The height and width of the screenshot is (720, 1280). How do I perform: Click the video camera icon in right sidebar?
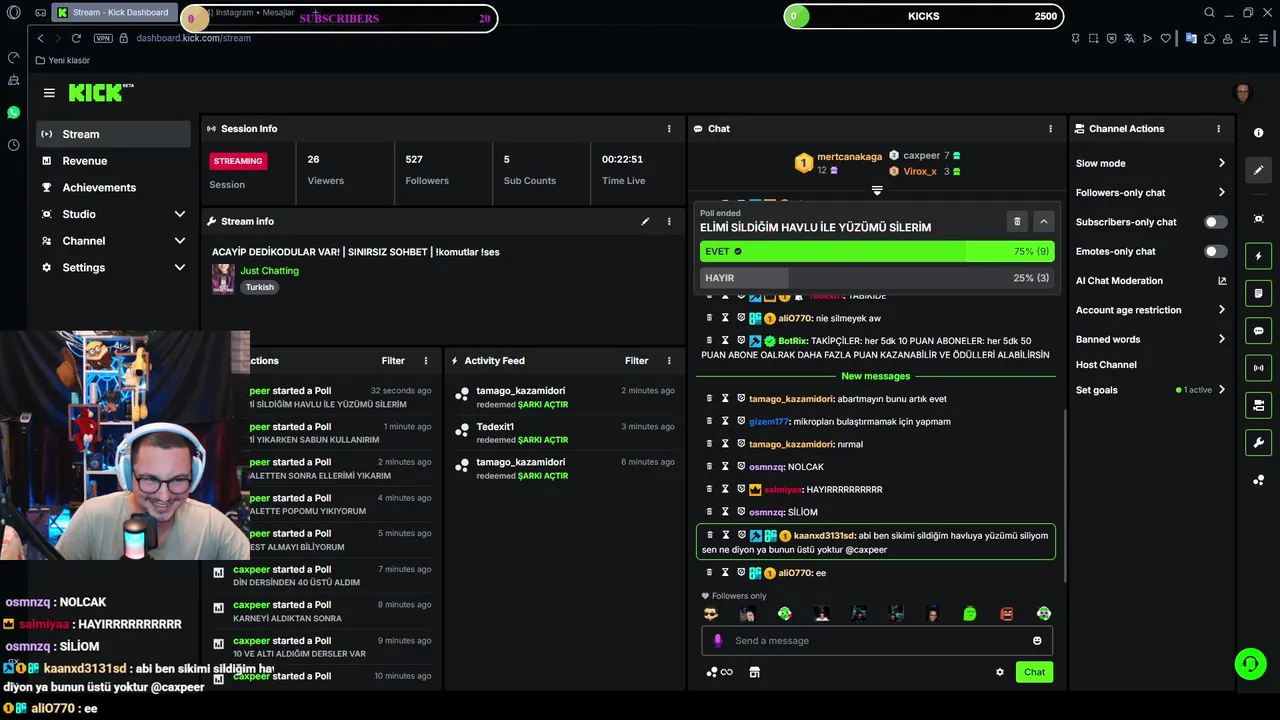point(1258,405)
